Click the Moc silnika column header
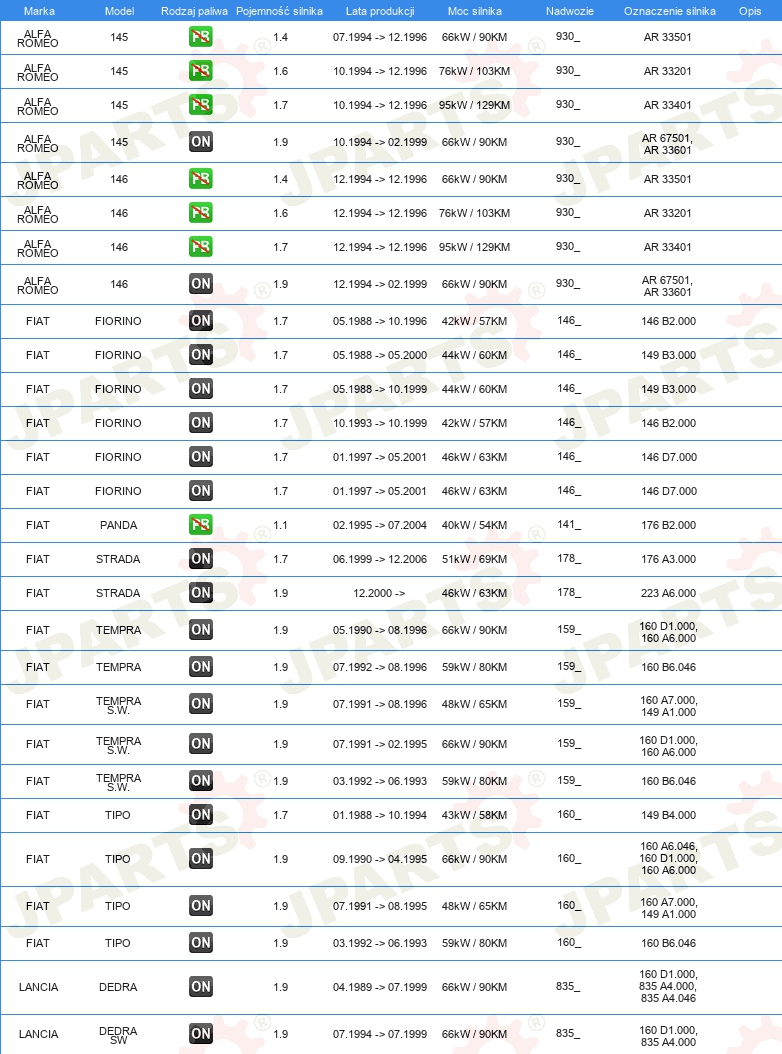Image resolution: width=782 pixels, height=1054 pixels. 475,11
